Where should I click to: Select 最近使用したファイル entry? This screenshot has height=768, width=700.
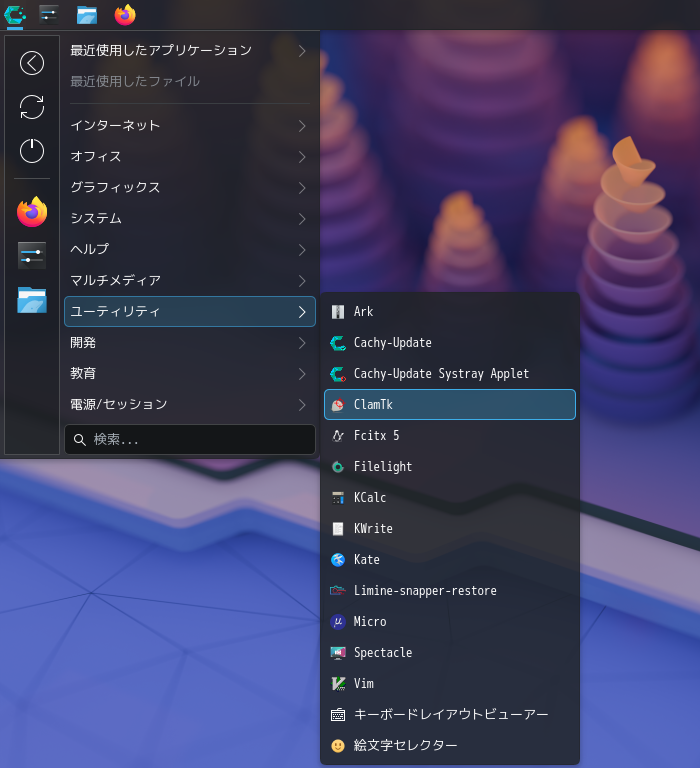(190, 81)
